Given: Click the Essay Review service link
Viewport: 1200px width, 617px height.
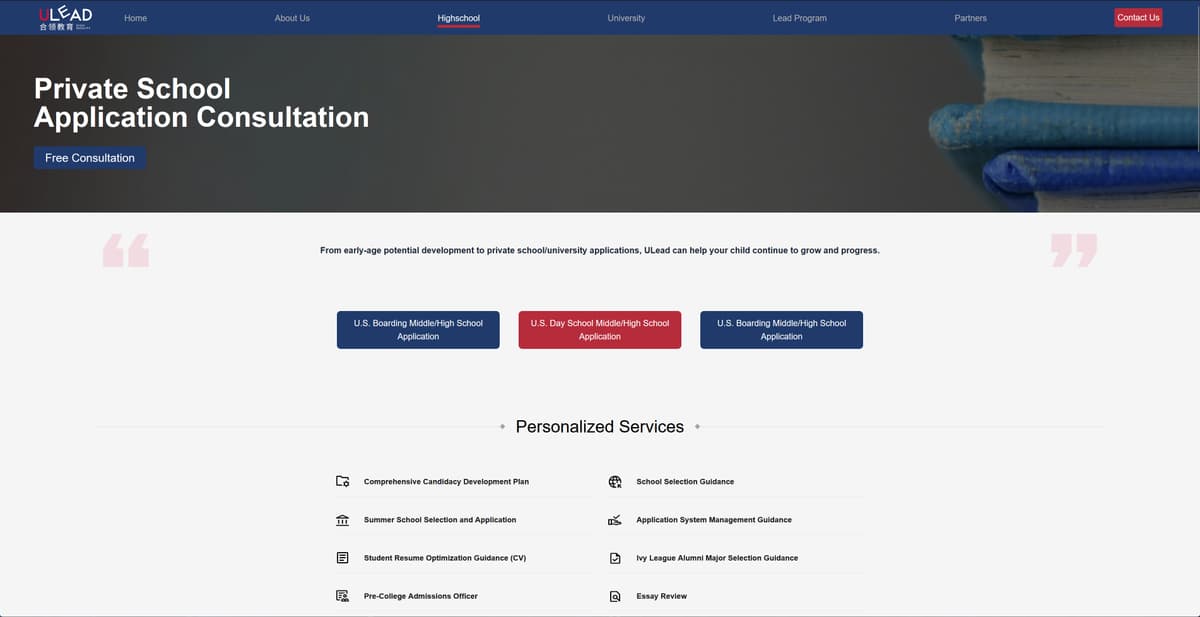Looking at the screenshot, I should (x=662, y=595).
